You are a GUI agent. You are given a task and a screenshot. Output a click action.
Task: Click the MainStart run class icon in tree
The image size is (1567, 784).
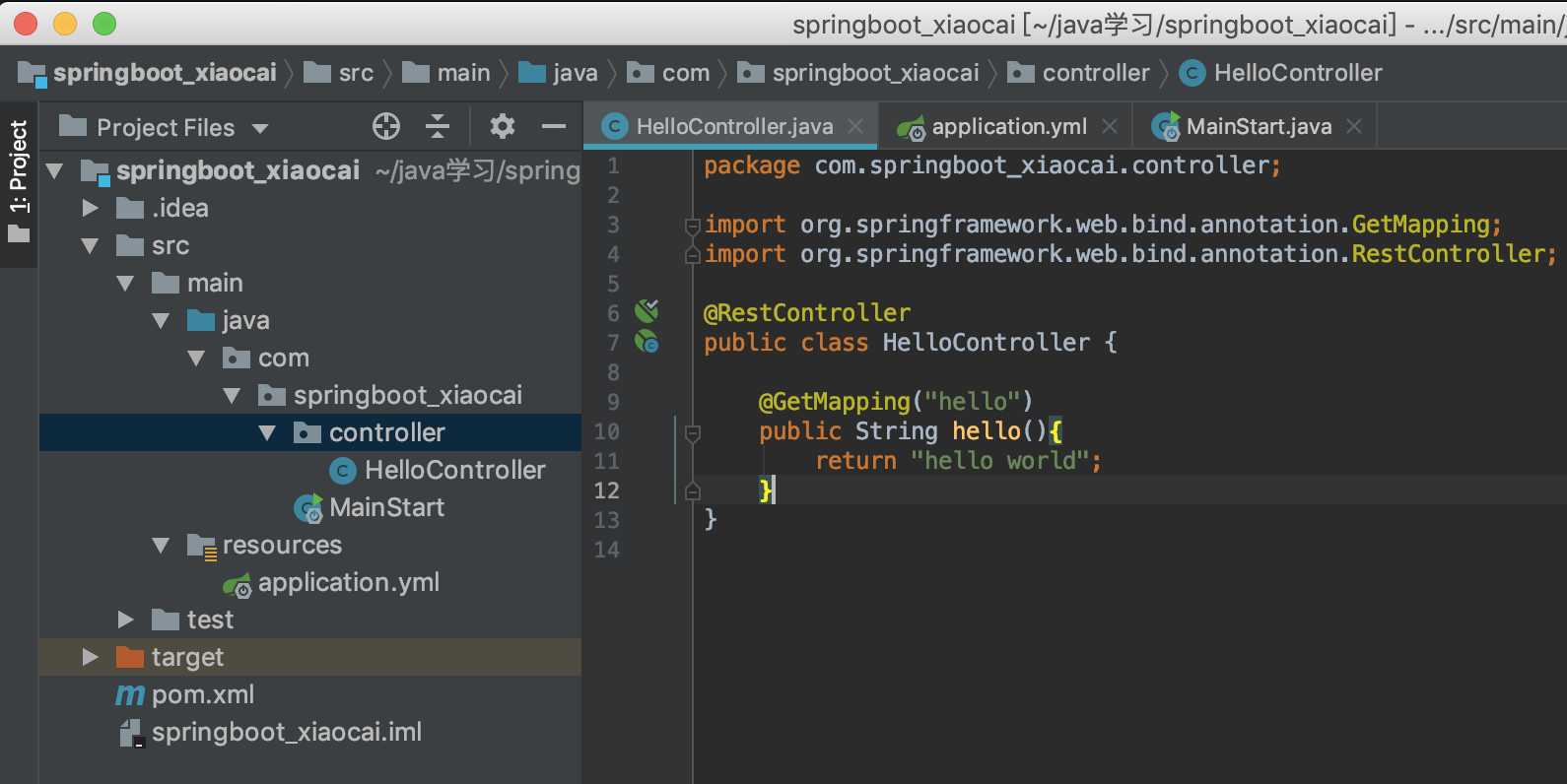308,508
